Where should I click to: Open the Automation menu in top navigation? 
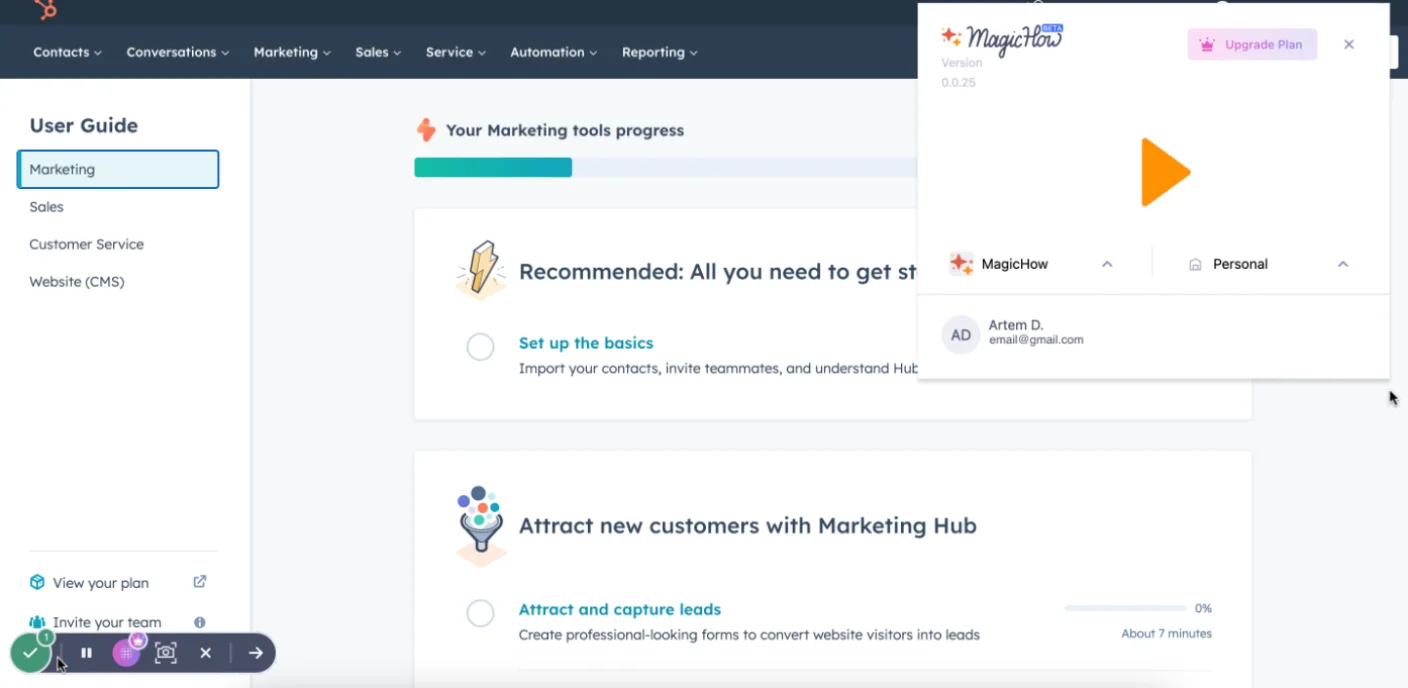point(553,52)
